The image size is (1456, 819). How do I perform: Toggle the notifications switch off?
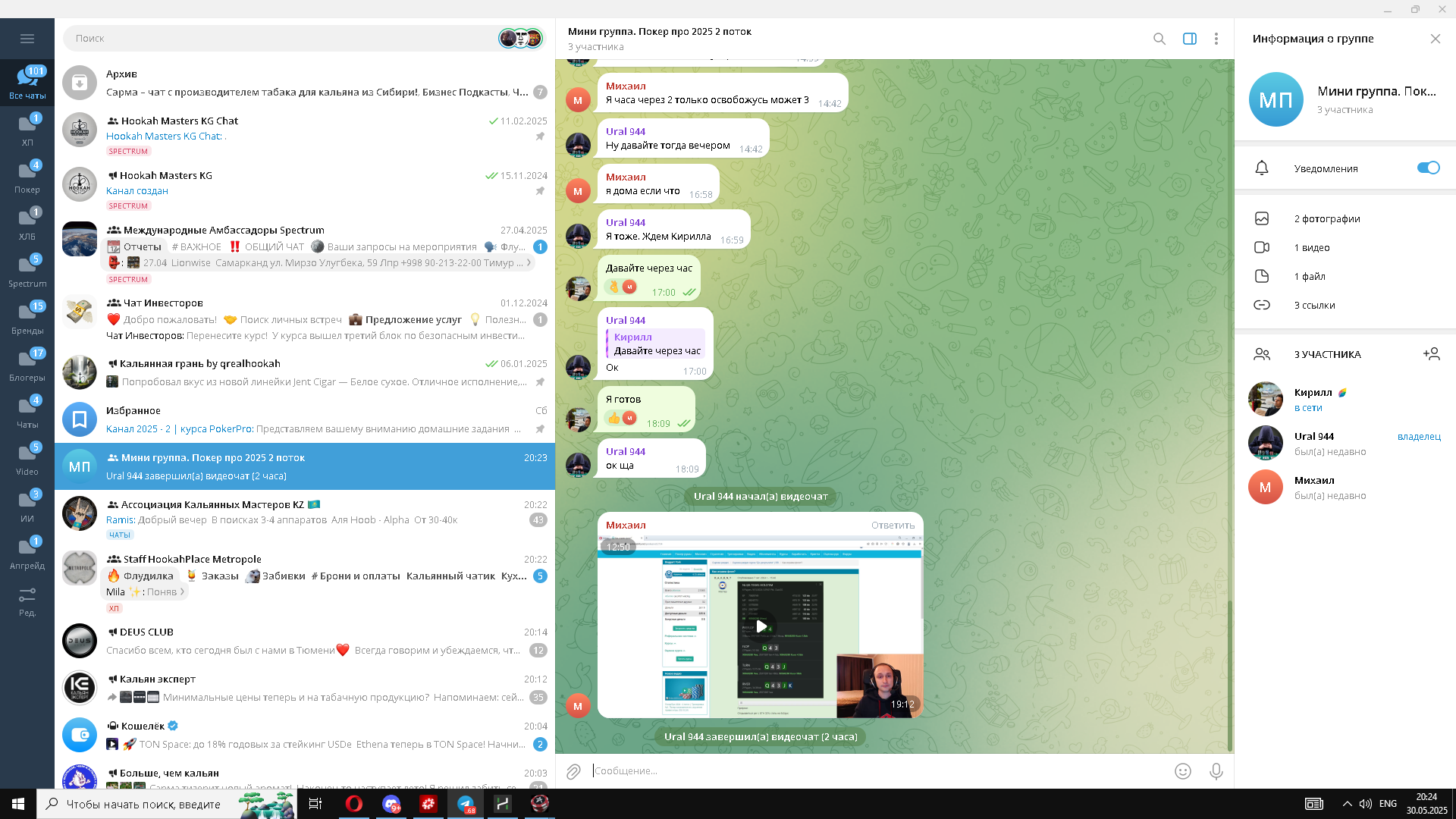[x=1428, y=168]
